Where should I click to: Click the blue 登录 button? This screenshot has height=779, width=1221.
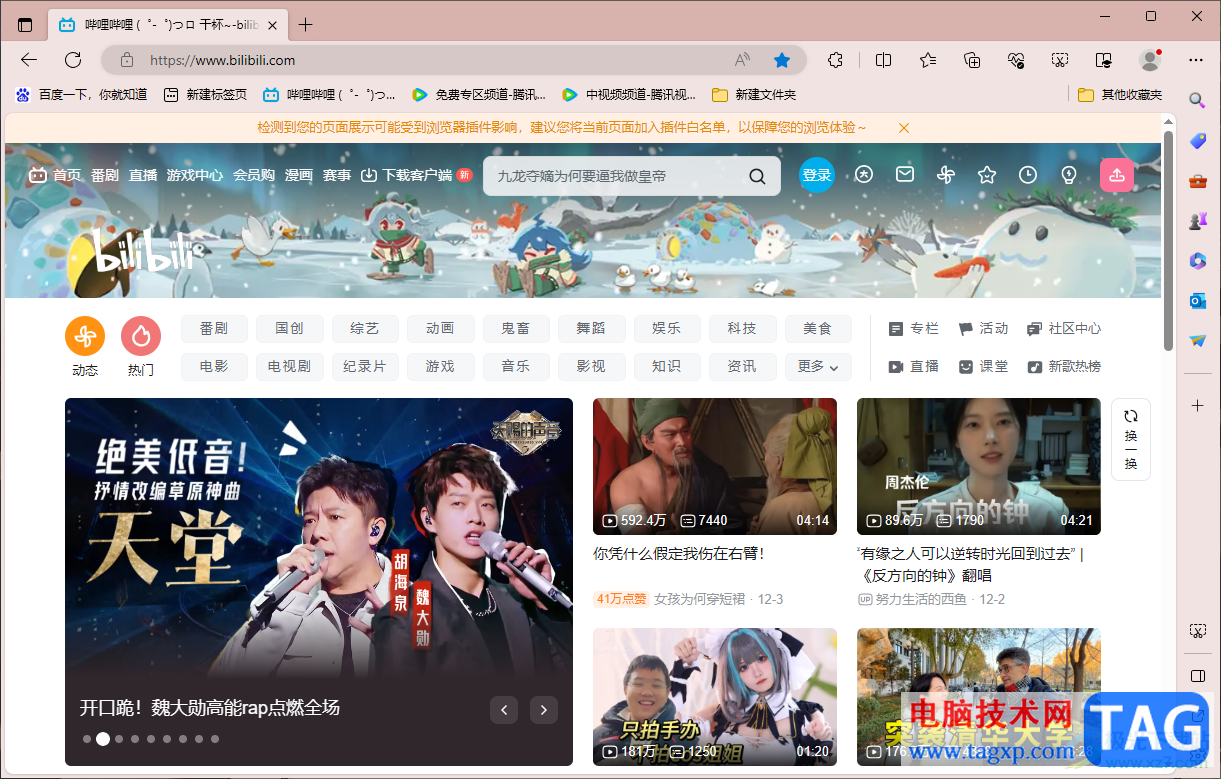coord(817,175)
